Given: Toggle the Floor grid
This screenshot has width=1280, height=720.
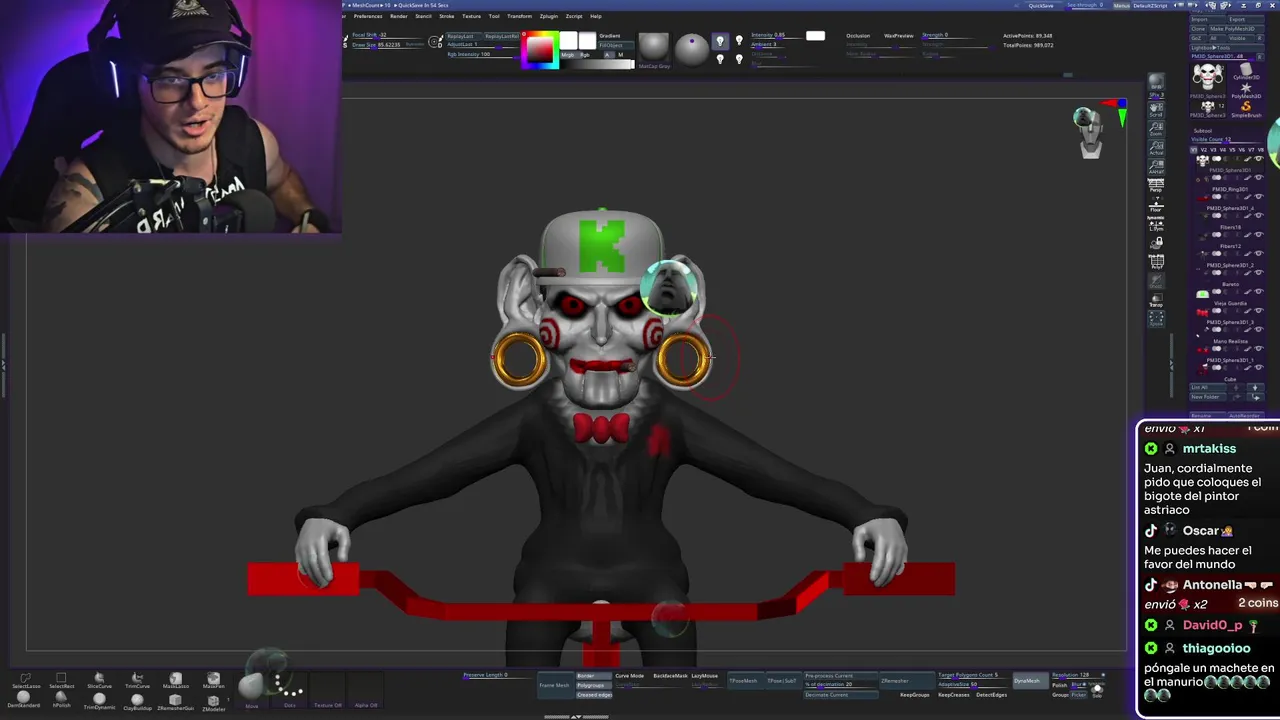Looking at the screenshot, I should pos(1156,204).
